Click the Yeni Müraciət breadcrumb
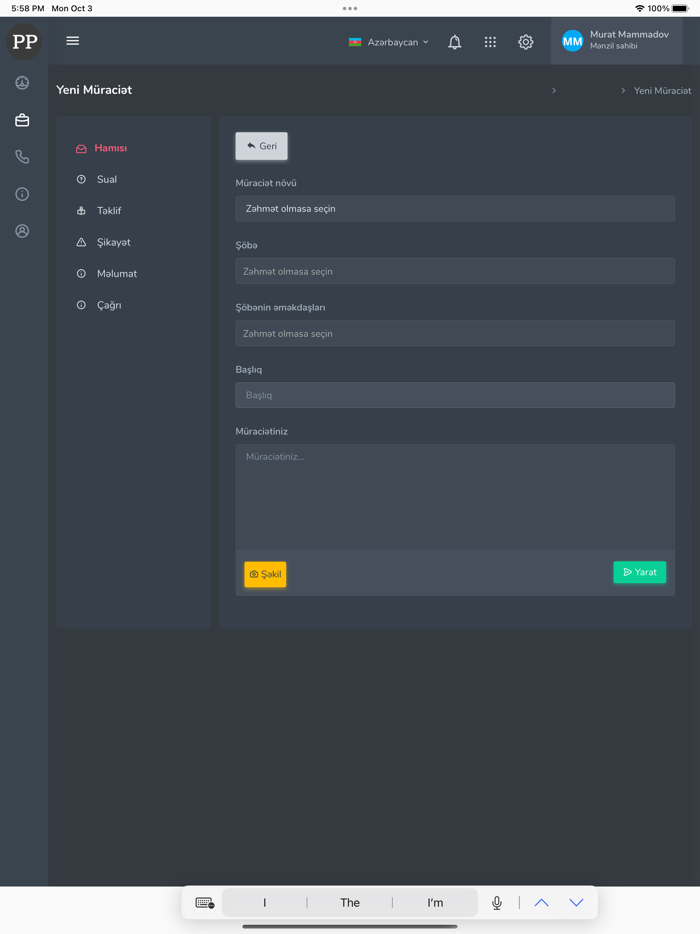Screen dimensions: 700x934 pos(662,91)
